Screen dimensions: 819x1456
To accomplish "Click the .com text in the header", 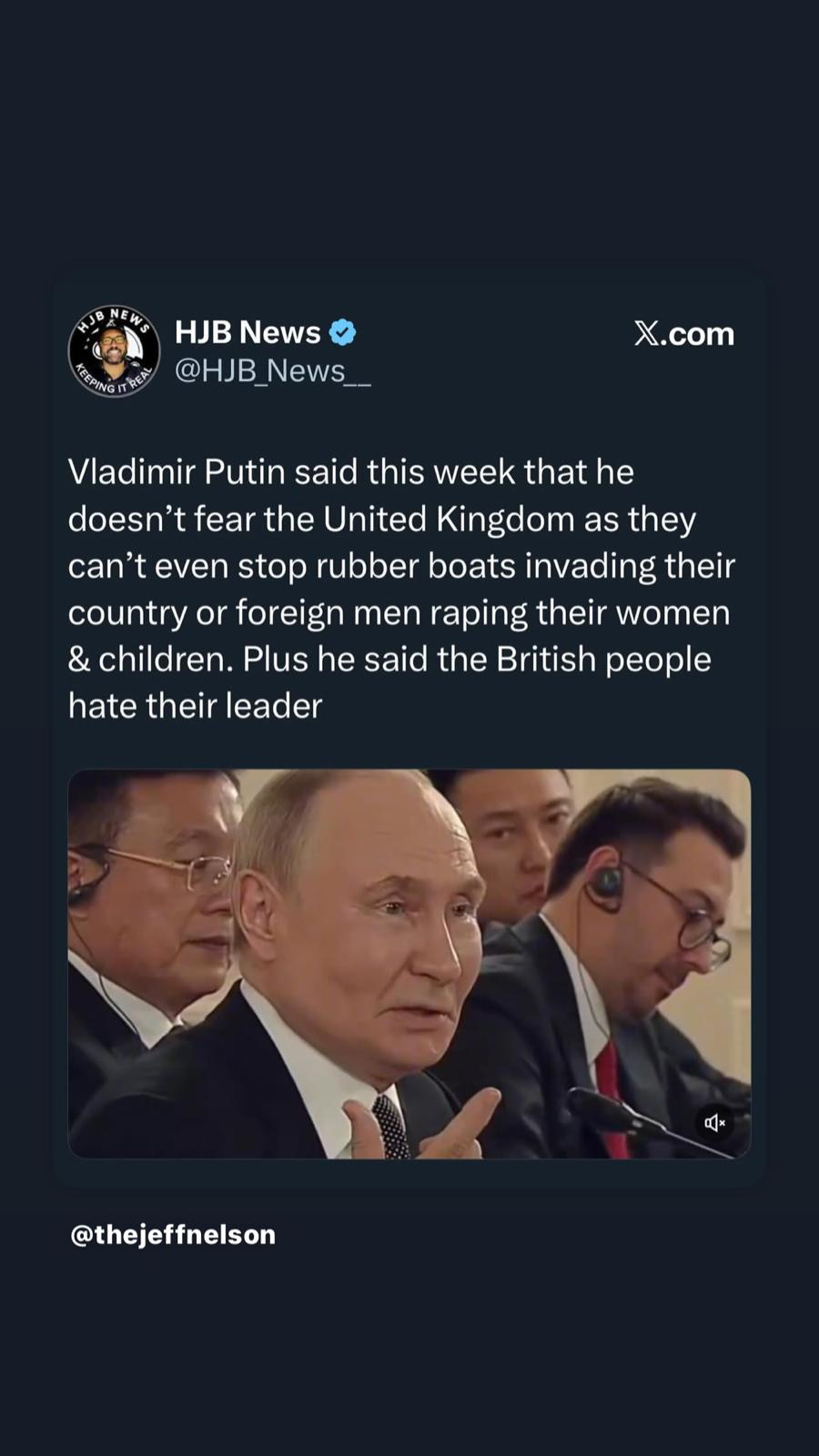I will [697, 334].
